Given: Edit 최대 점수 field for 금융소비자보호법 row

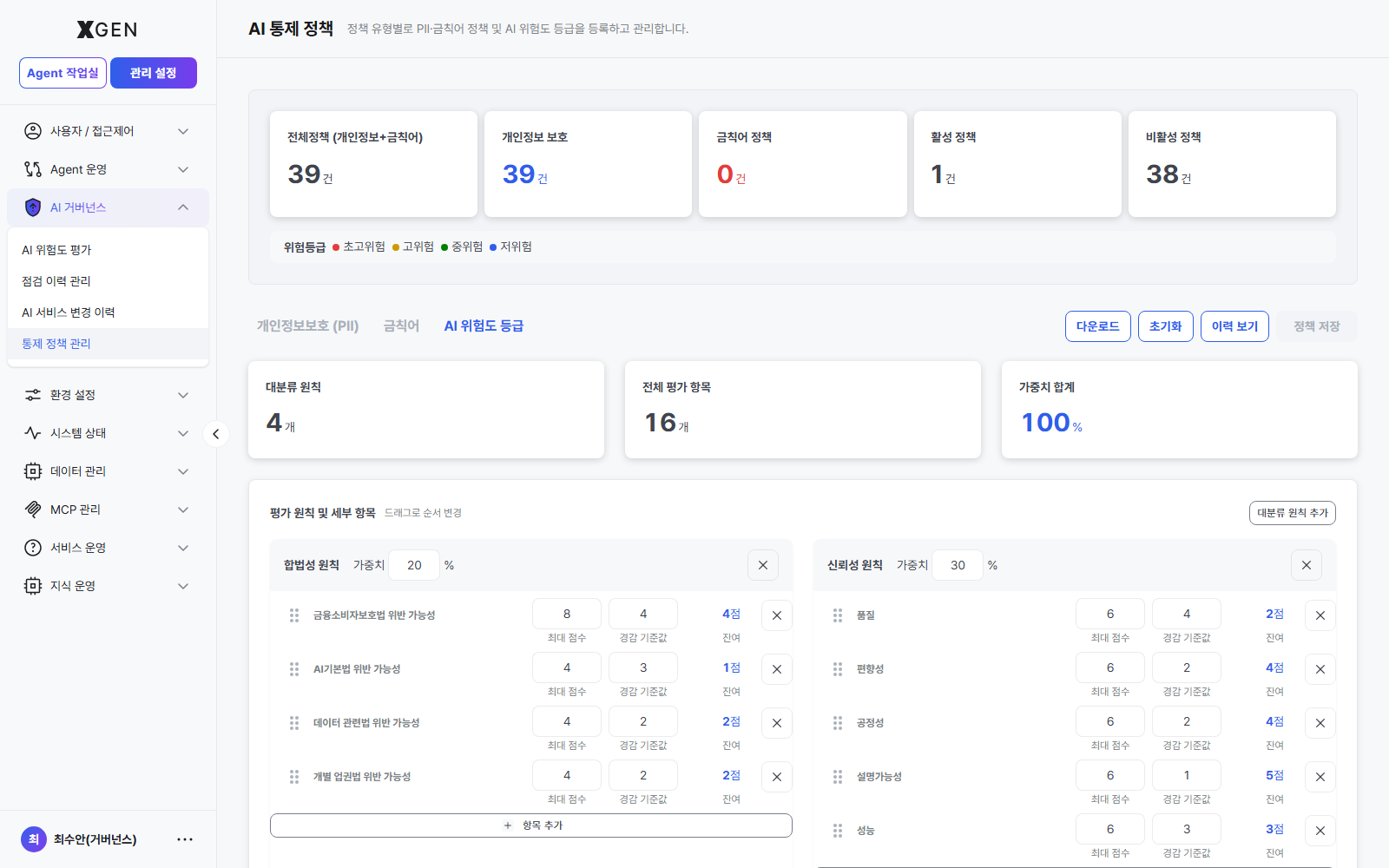Looking at the screenshot, I should click(x=567, y=614).
